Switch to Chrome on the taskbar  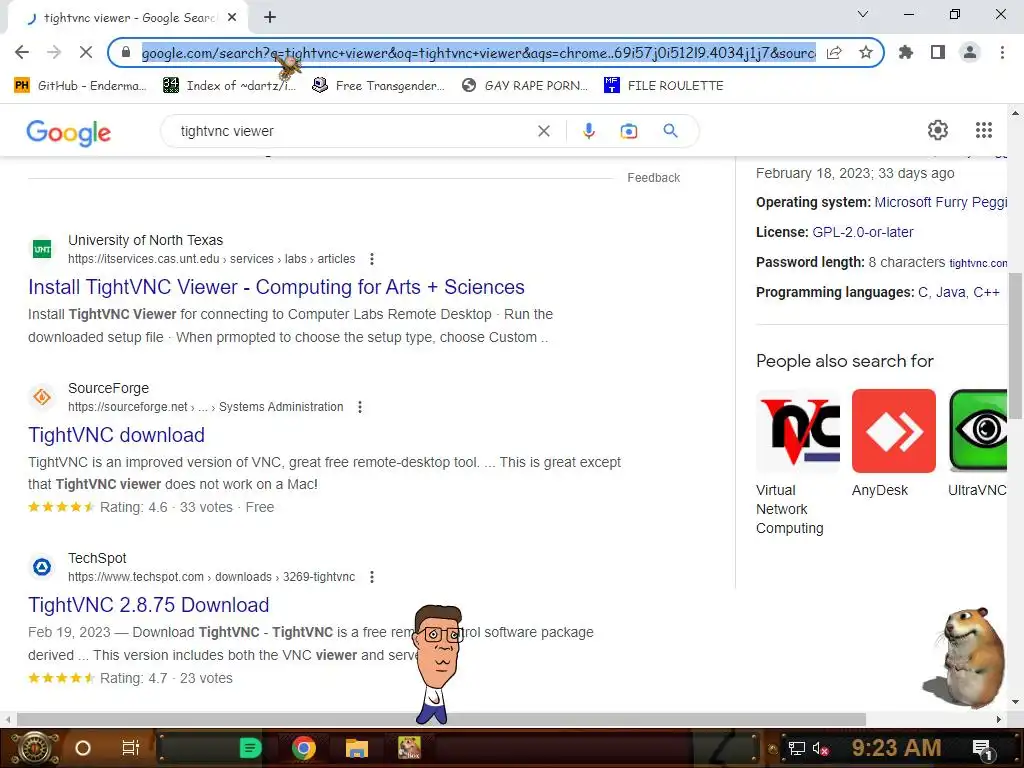point(304,748)
